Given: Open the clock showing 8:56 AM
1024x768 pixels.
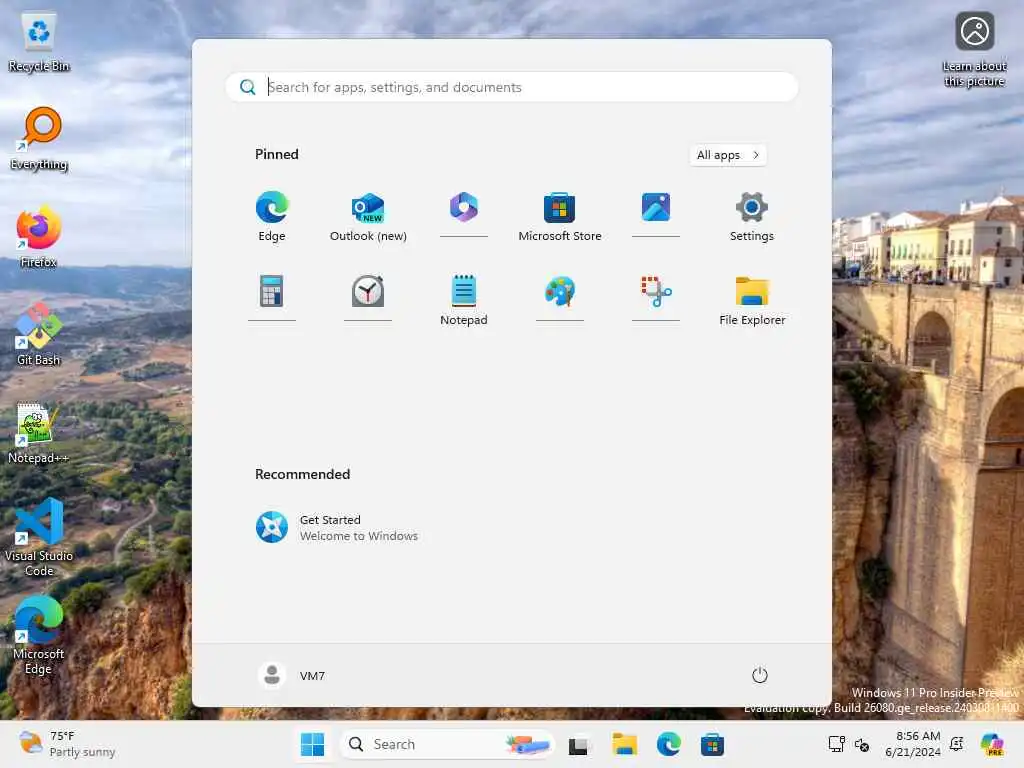Looking at the screenshot, I should [x=912, y=744].
